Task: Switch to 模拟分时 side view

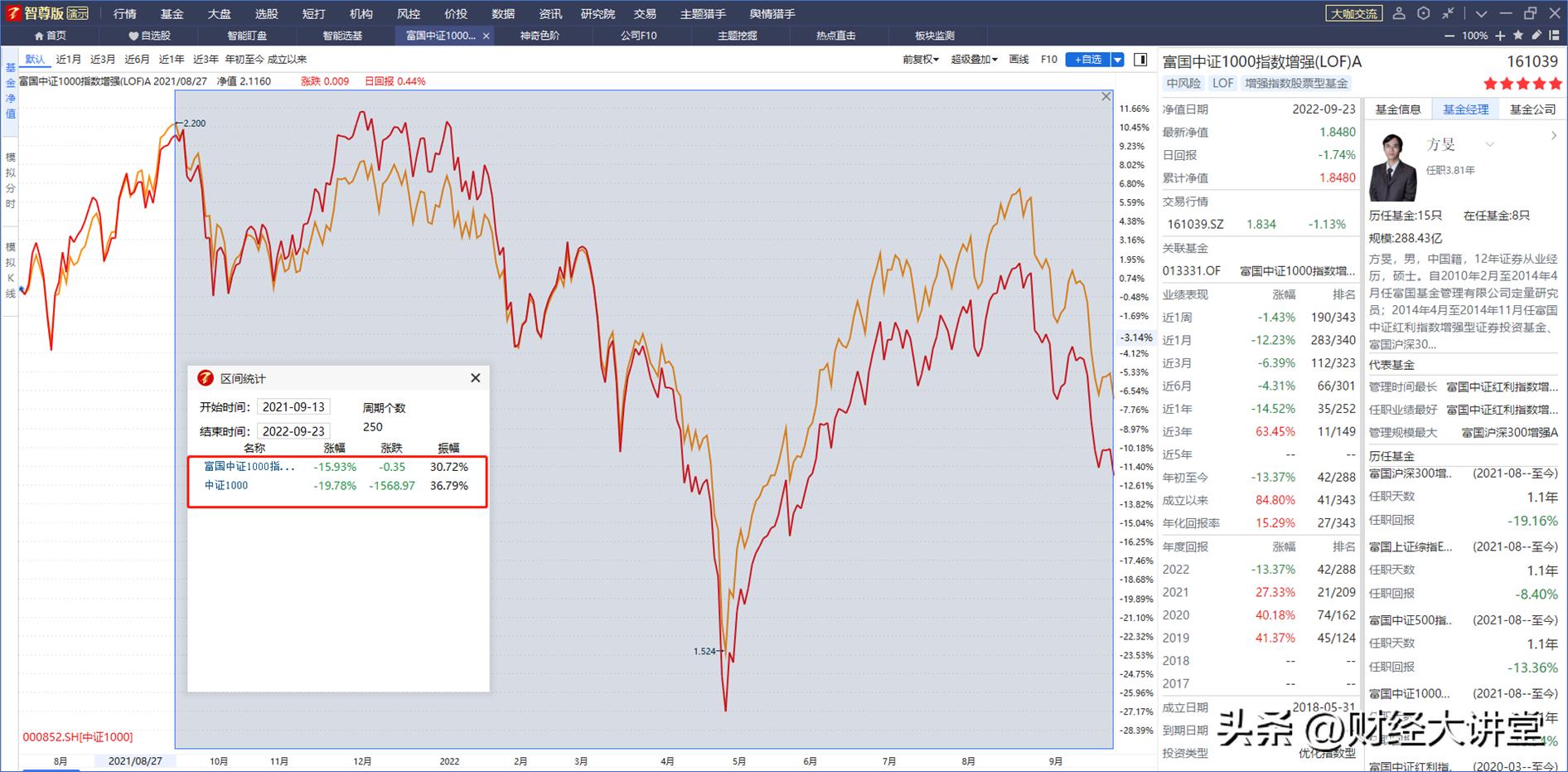Action: coord(10,180)
